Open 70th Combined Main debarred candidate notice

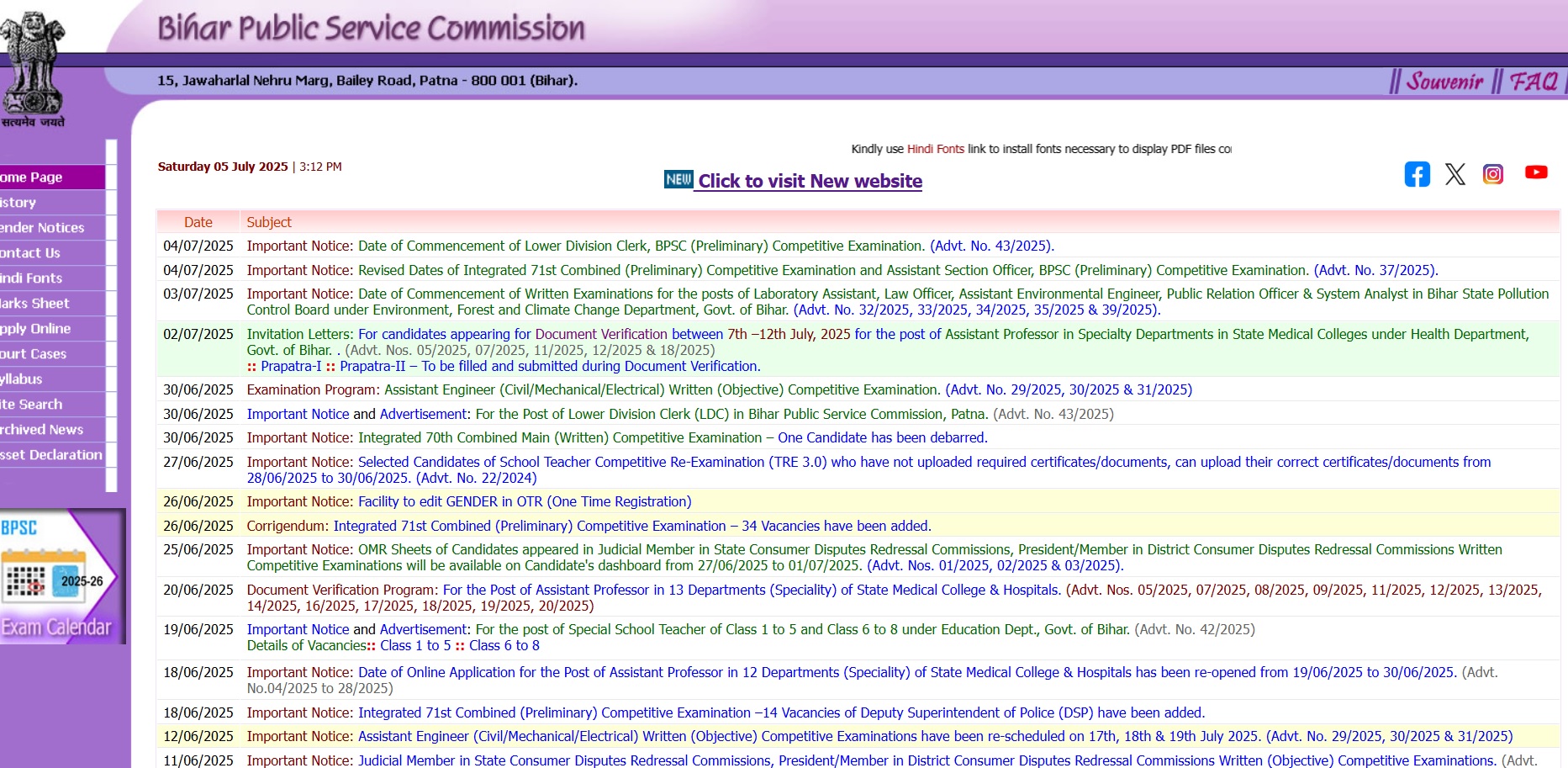point(673,437)
